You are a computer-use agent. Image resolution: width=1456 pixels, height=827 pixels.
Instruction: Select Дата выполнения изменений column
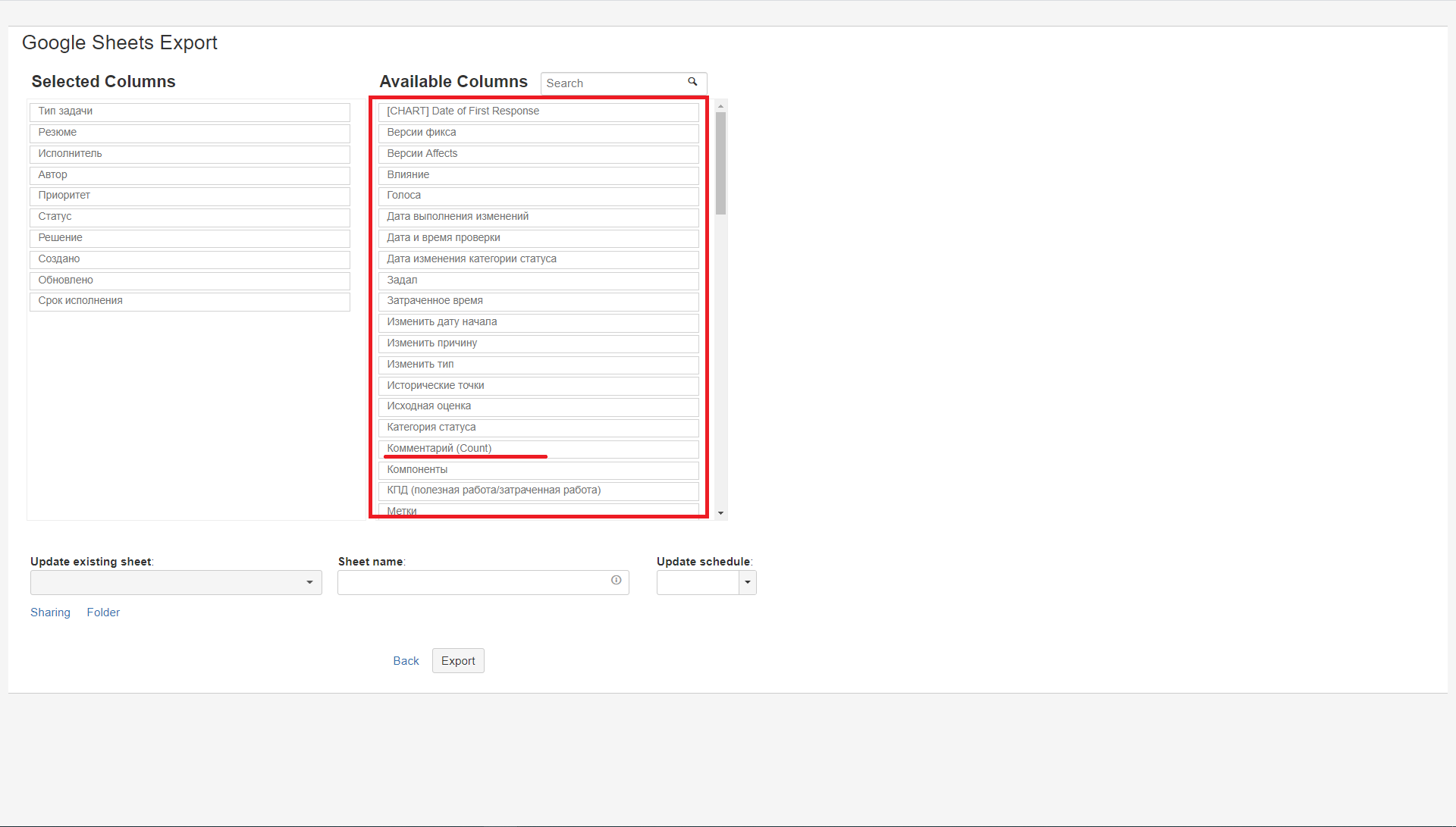point(538,217)
